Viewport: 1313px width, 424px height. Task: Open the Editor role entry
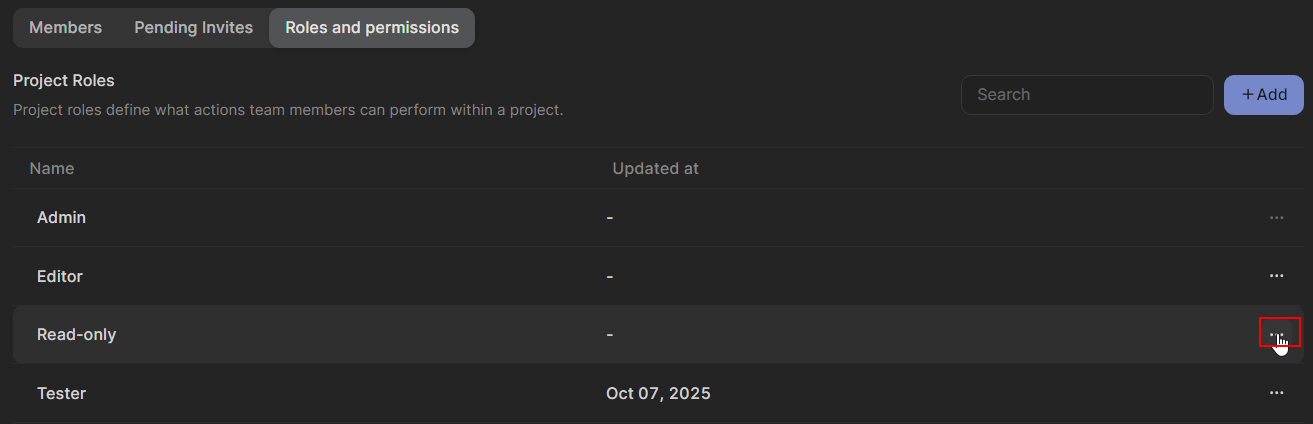click(x=60, y=276)
